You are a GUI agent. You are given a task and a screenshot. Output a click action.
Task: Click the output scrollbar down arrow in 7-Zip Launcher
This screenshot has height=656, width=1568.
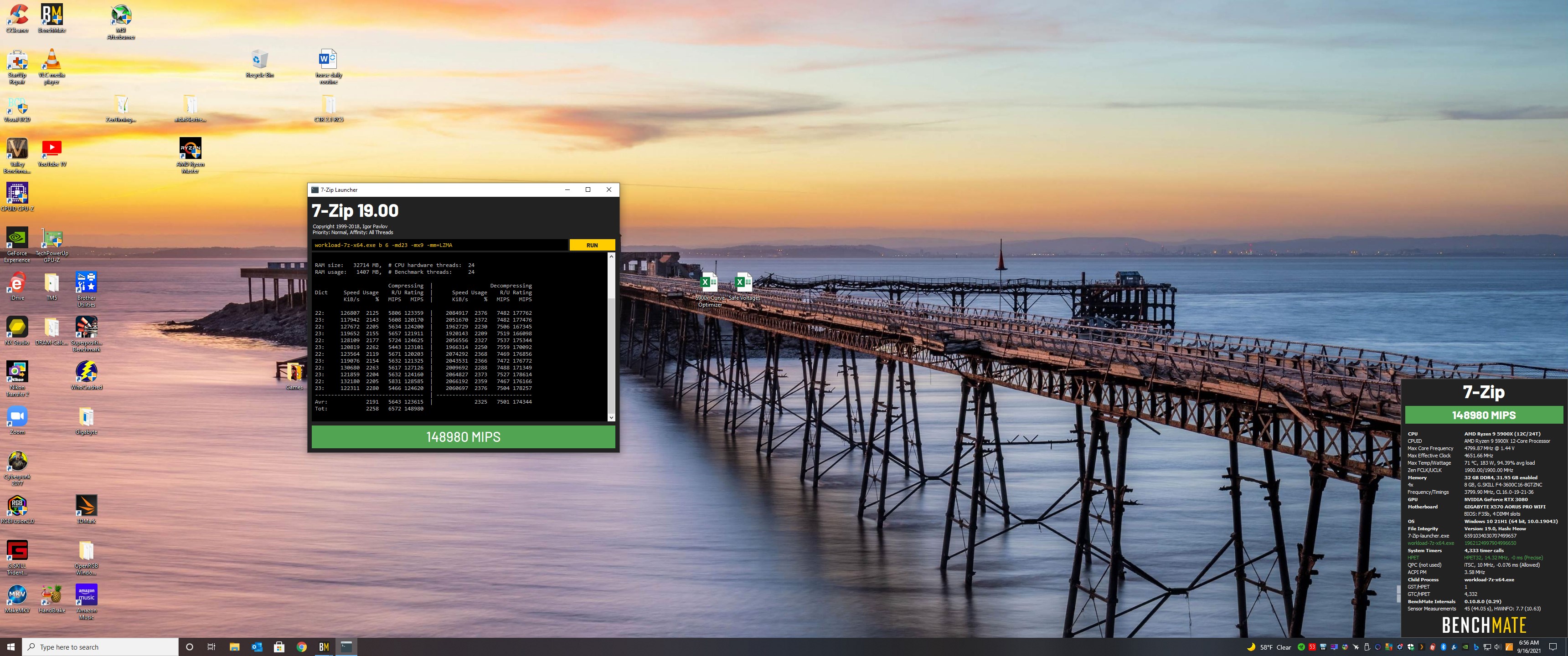[x=611, y=417]
